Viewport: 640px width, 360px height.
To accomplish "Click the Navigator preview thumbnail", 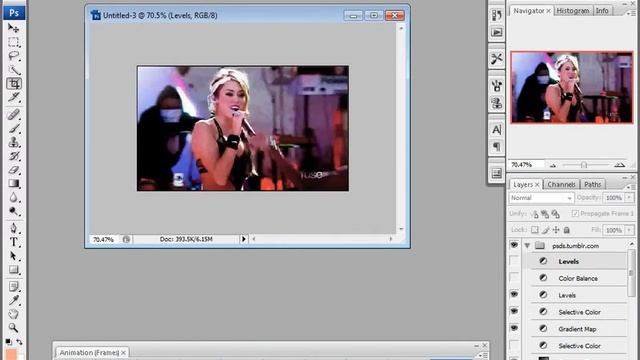I will [x=572, y=87].
